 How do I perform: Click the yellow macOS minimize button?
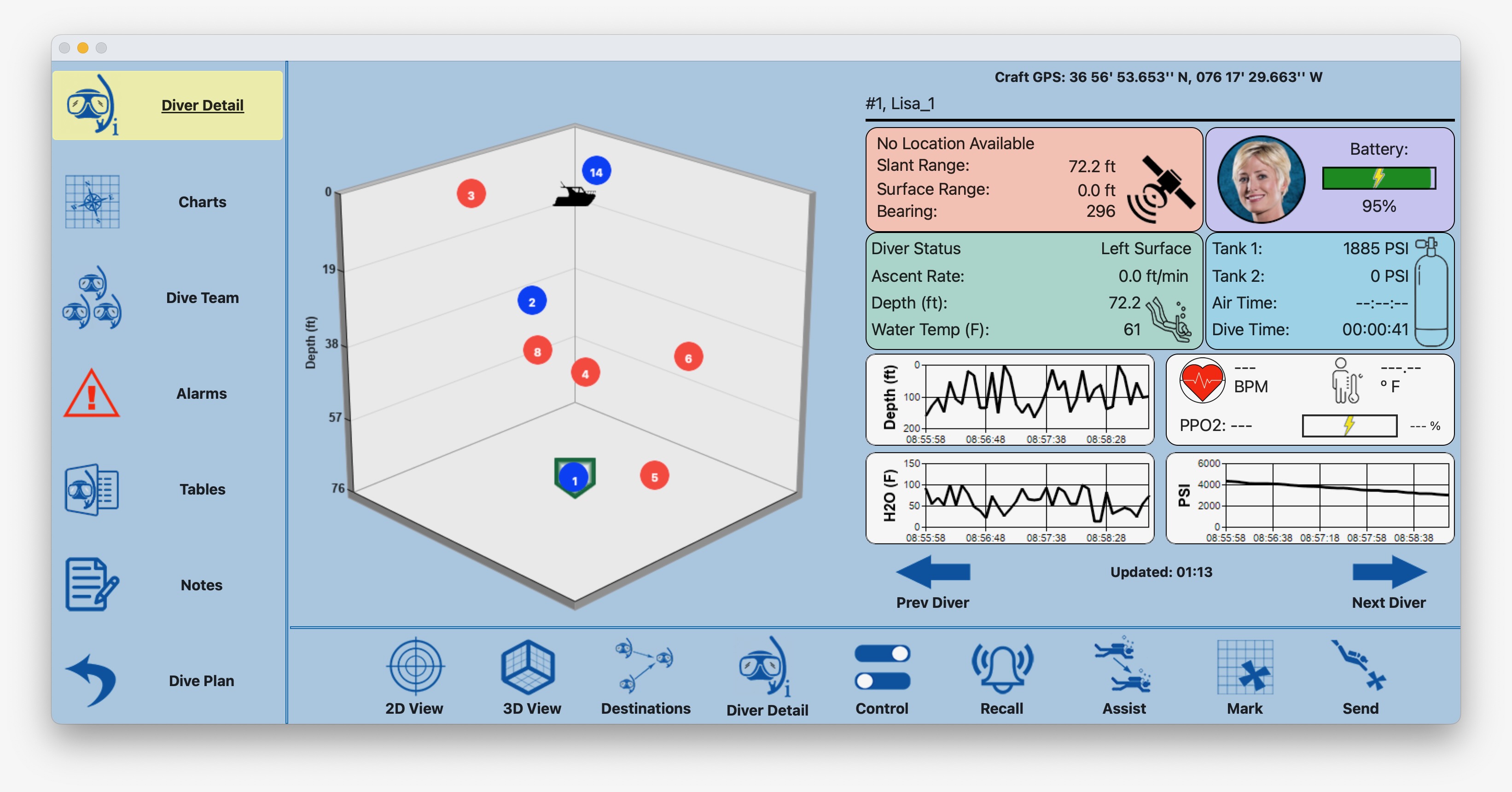click(x=83, y=47)
